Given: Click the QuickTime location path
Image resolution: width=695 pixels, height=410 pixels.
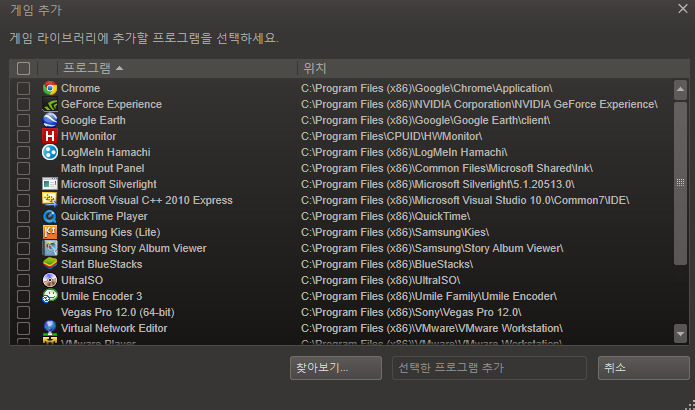Looking at the screenshot, I should pos(386,216).
